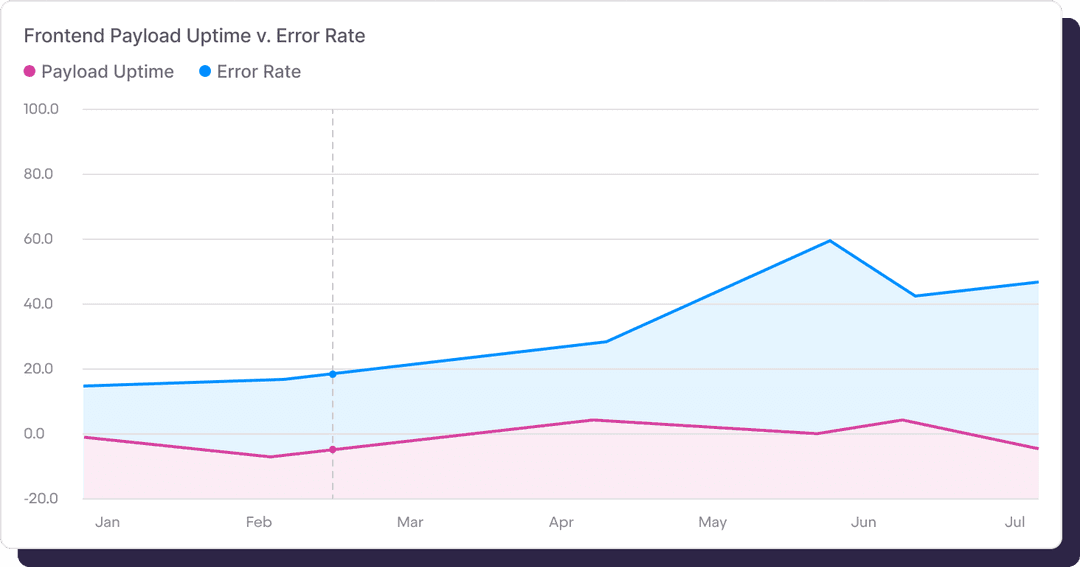Click the 100.0 y-axis label
This screenshot has width=1080, height=567.
[x=41, y=109]
